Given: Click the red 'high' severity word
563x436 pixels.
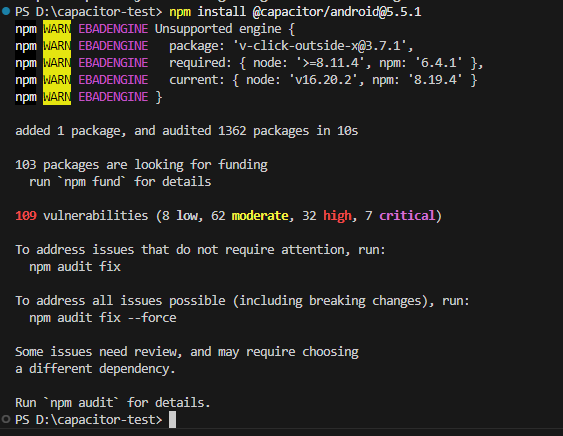Looking at the screenshot, I should 338,216.
